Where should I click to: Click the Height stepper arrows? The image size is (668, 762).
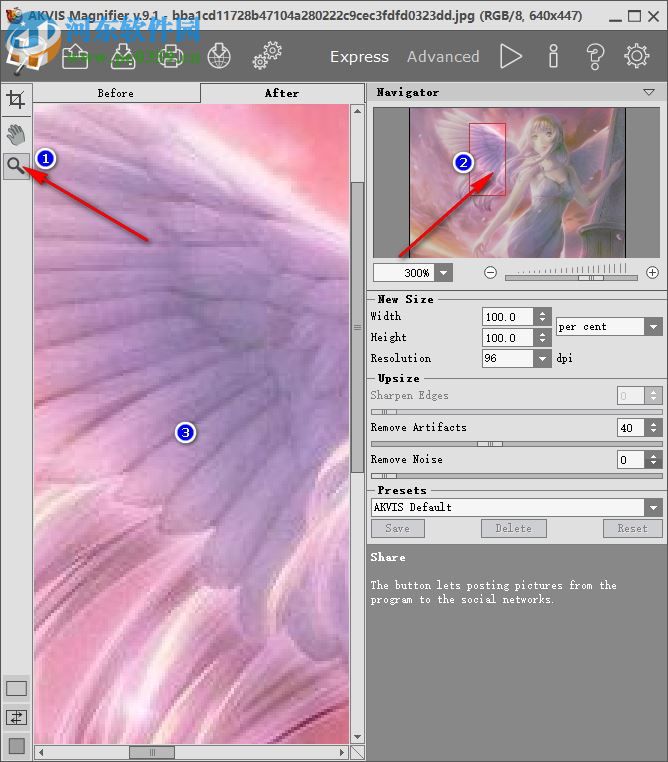542,338
